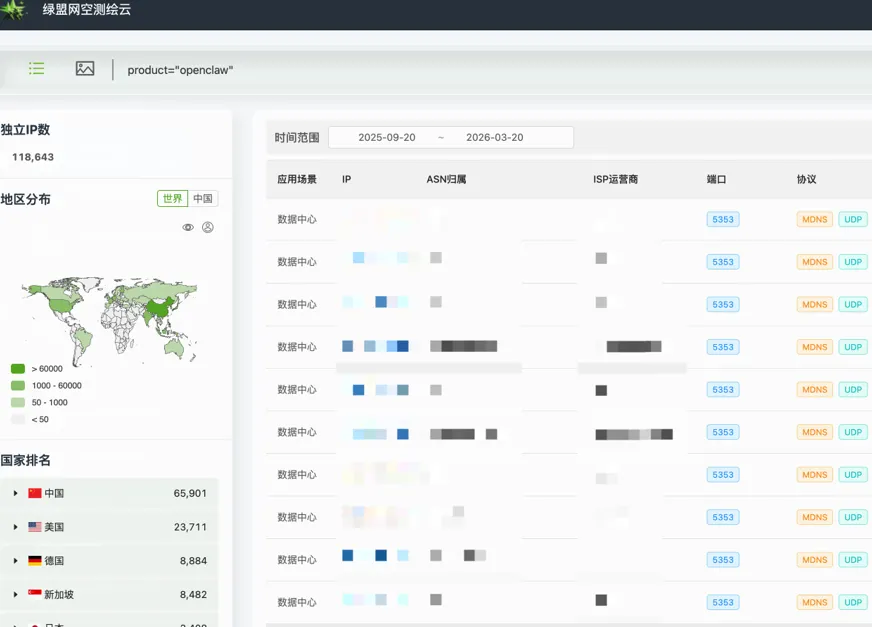Click the 时间范围 label
This screenshot has height=627, width=872.
(x=297, y=137)
